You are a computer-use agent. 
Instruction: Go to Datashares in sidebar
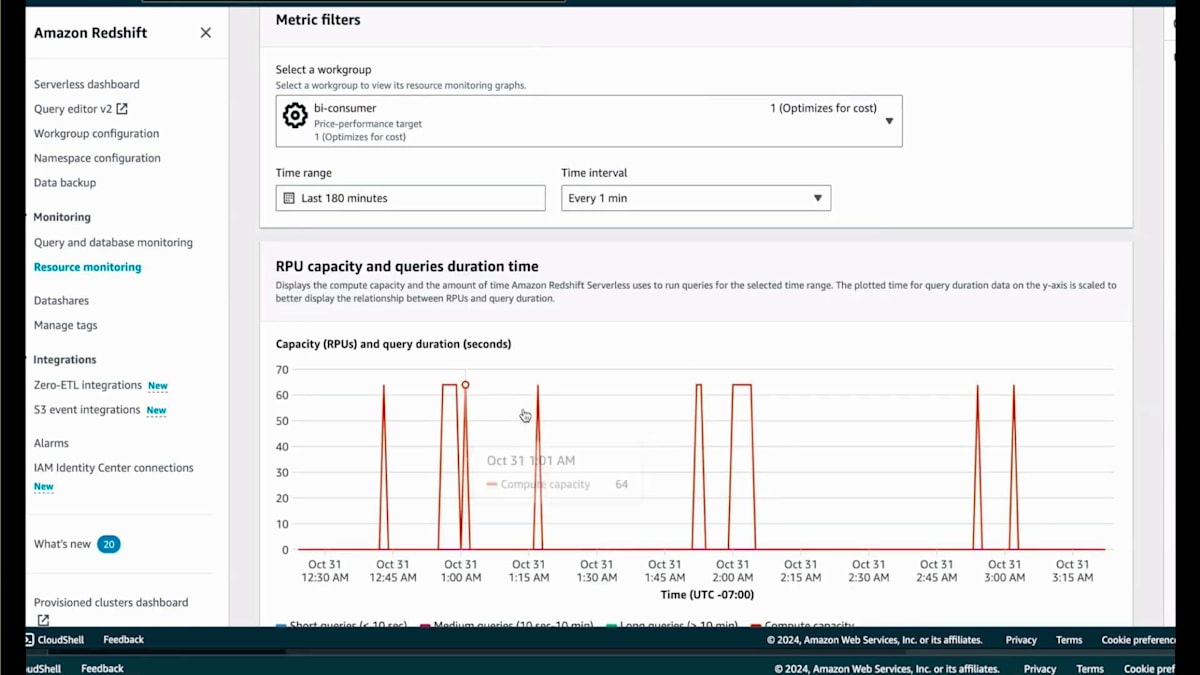click(x=61, y=300)
